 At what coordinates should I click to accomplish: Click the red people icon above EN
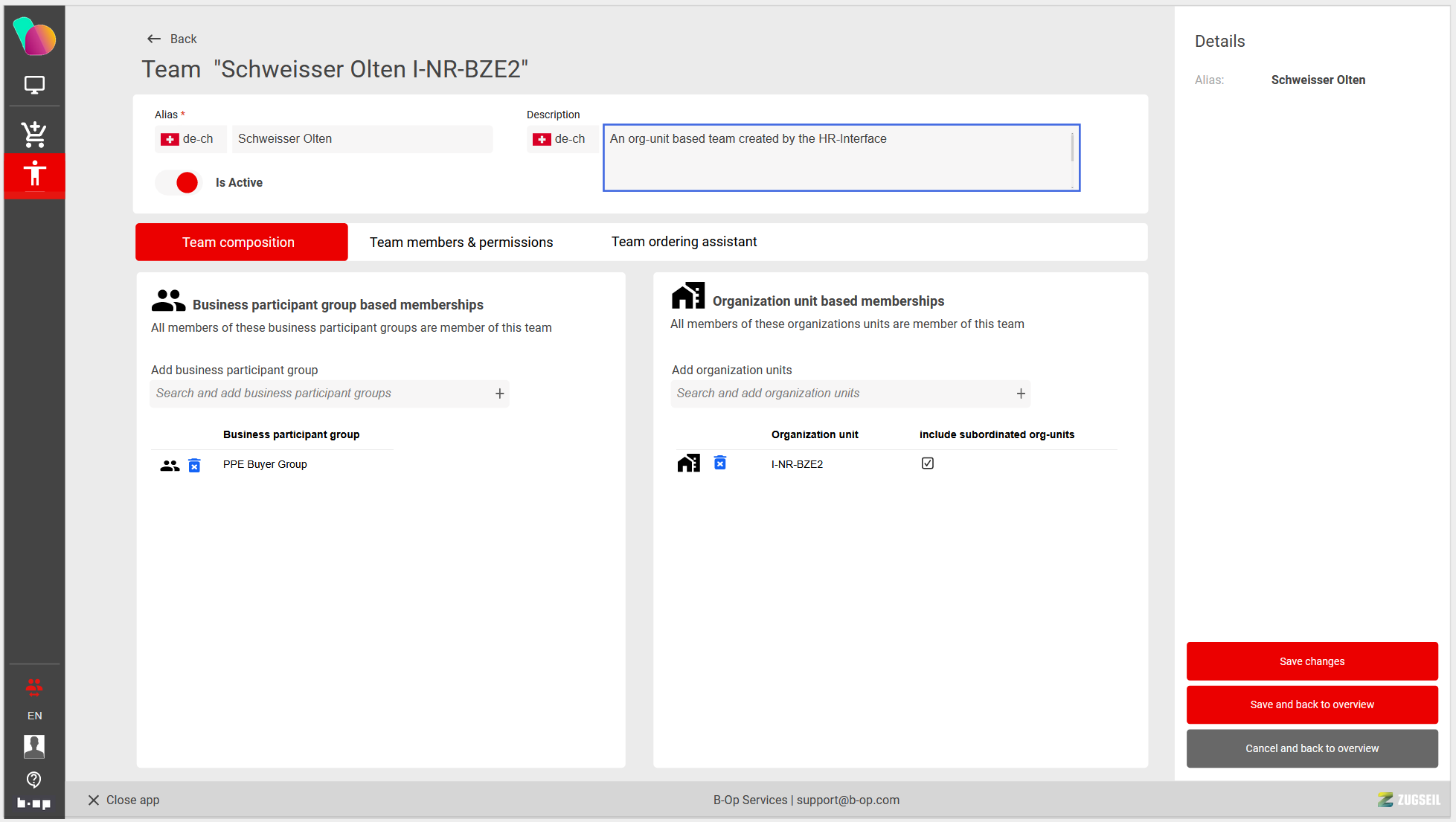[x=34, y=686]
